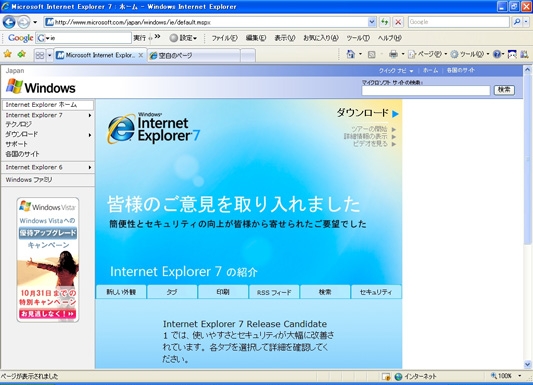Open Favorites Center star icon
533x385 pixels.
7,54
